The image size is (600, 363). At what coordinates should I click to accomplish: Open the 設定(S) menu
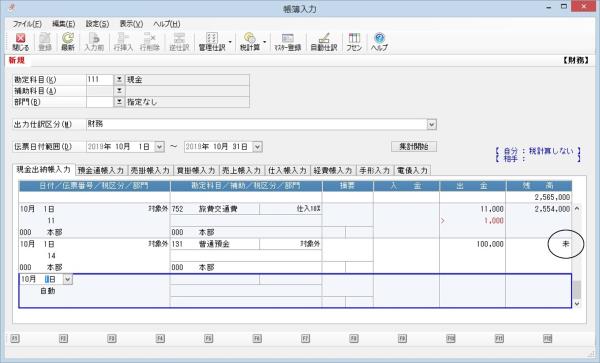click(x=97, y=24)
